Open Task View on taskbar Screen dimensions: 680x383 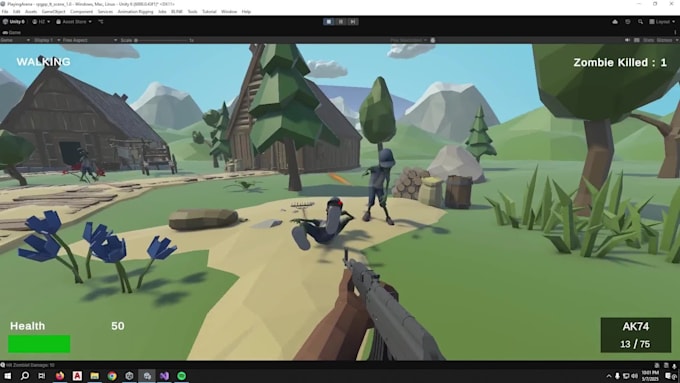click(x=42, y=376)
